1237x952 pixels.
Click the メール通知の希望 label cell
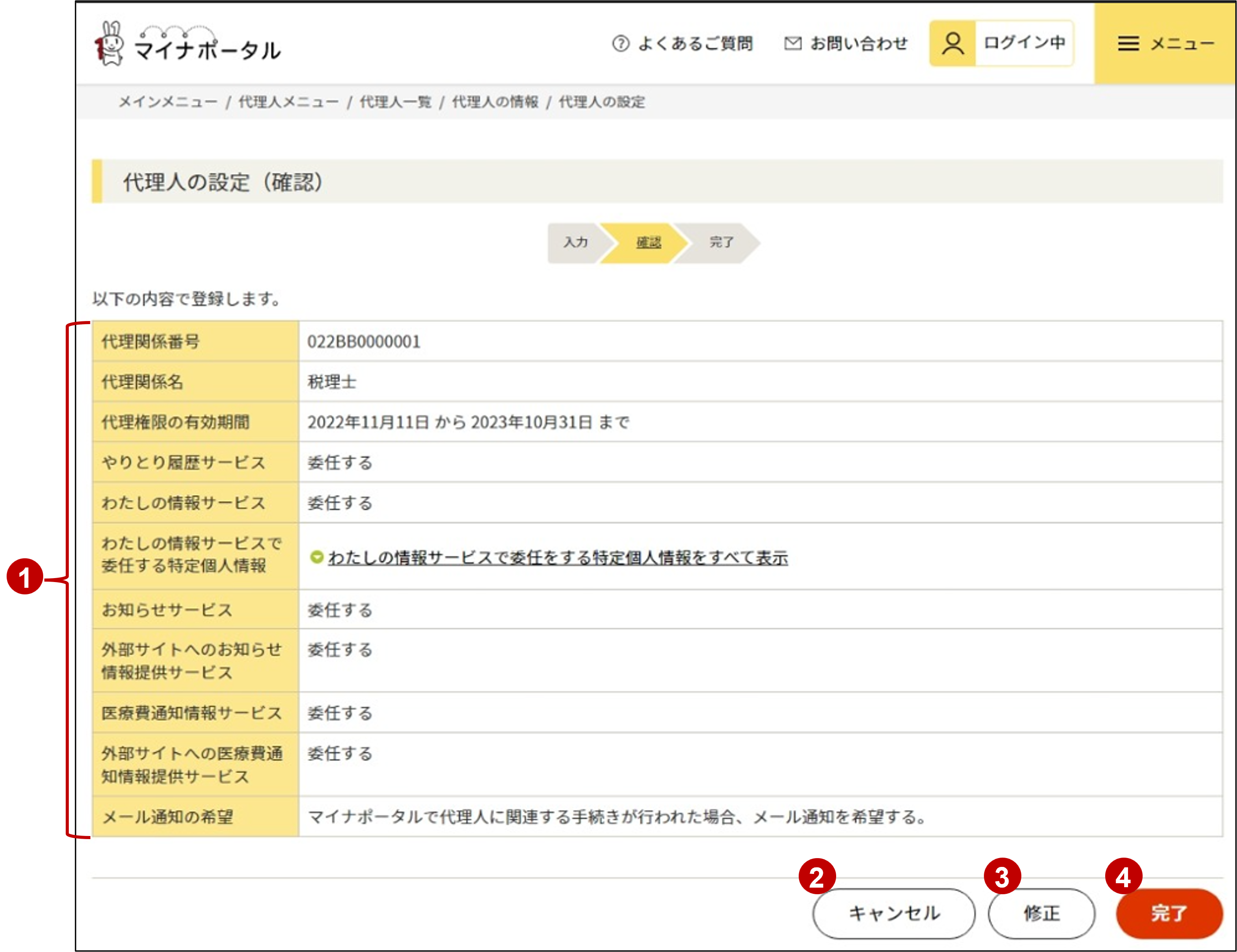[x=195, y=817]
